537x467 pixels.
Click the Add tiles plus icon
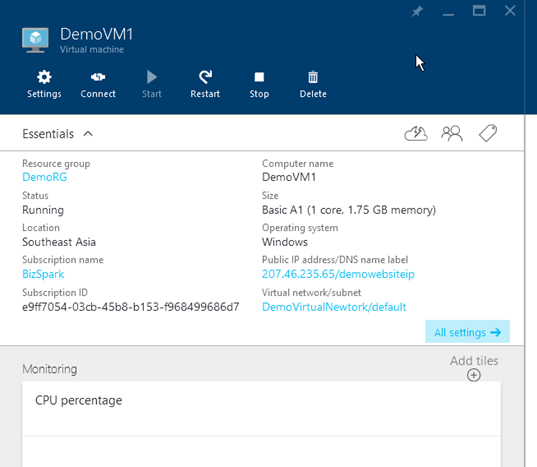[474, 375]
